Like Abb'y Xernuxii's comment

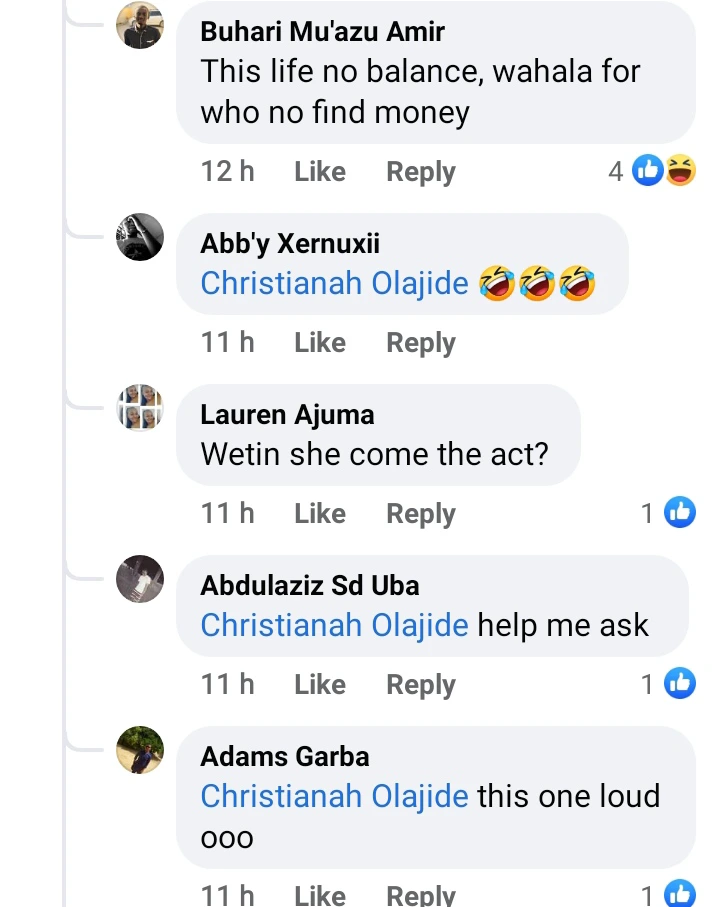[320, 343]
